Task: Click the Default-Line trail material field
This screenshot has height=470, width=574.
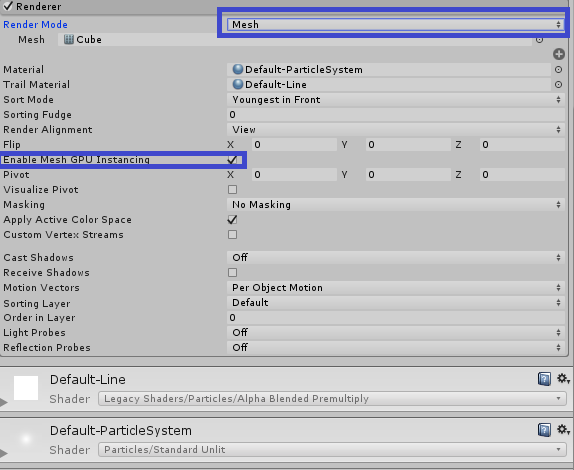Action: [389, 85]
